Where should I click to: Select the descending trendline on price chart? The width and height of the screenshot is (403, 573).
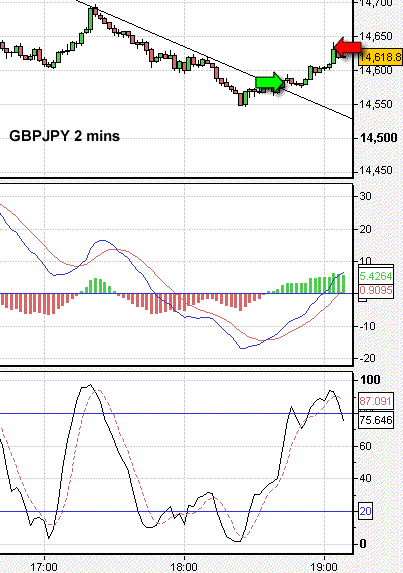click(214, 60)
